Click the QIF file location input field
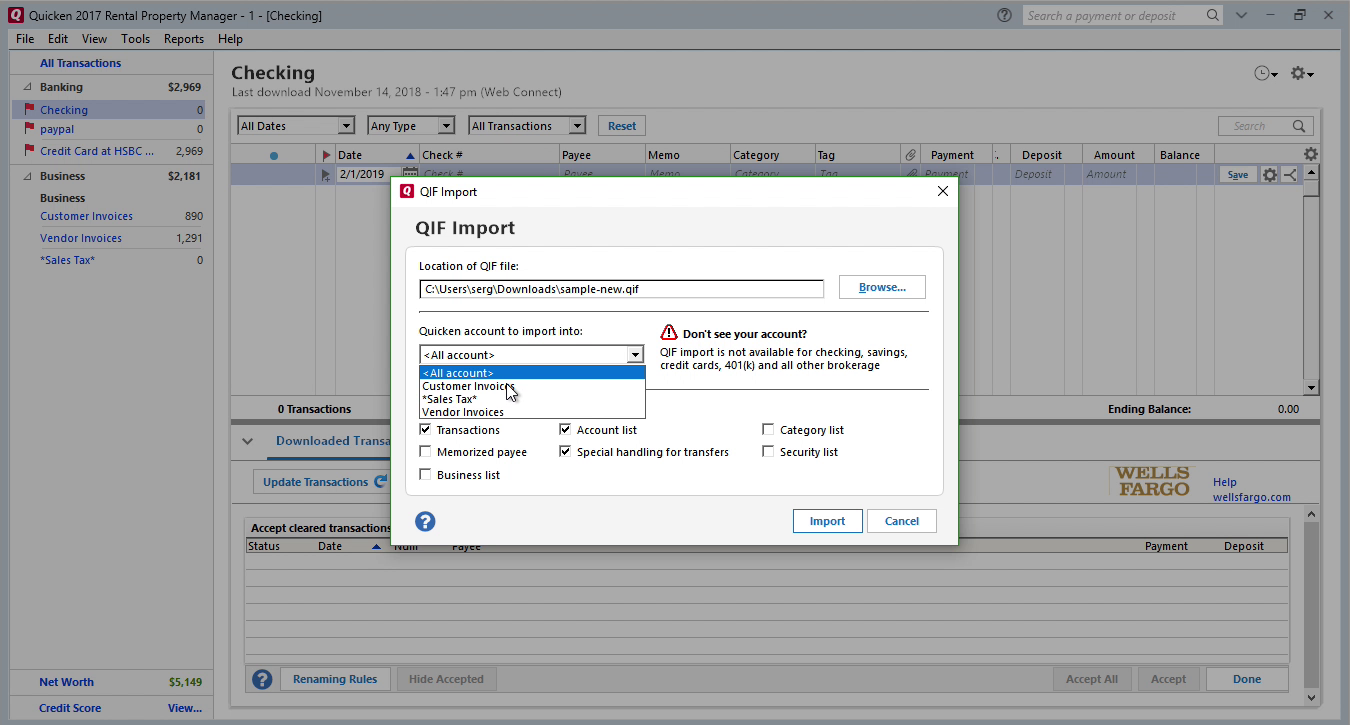The image size is (1350, 725). coord(621,289)
